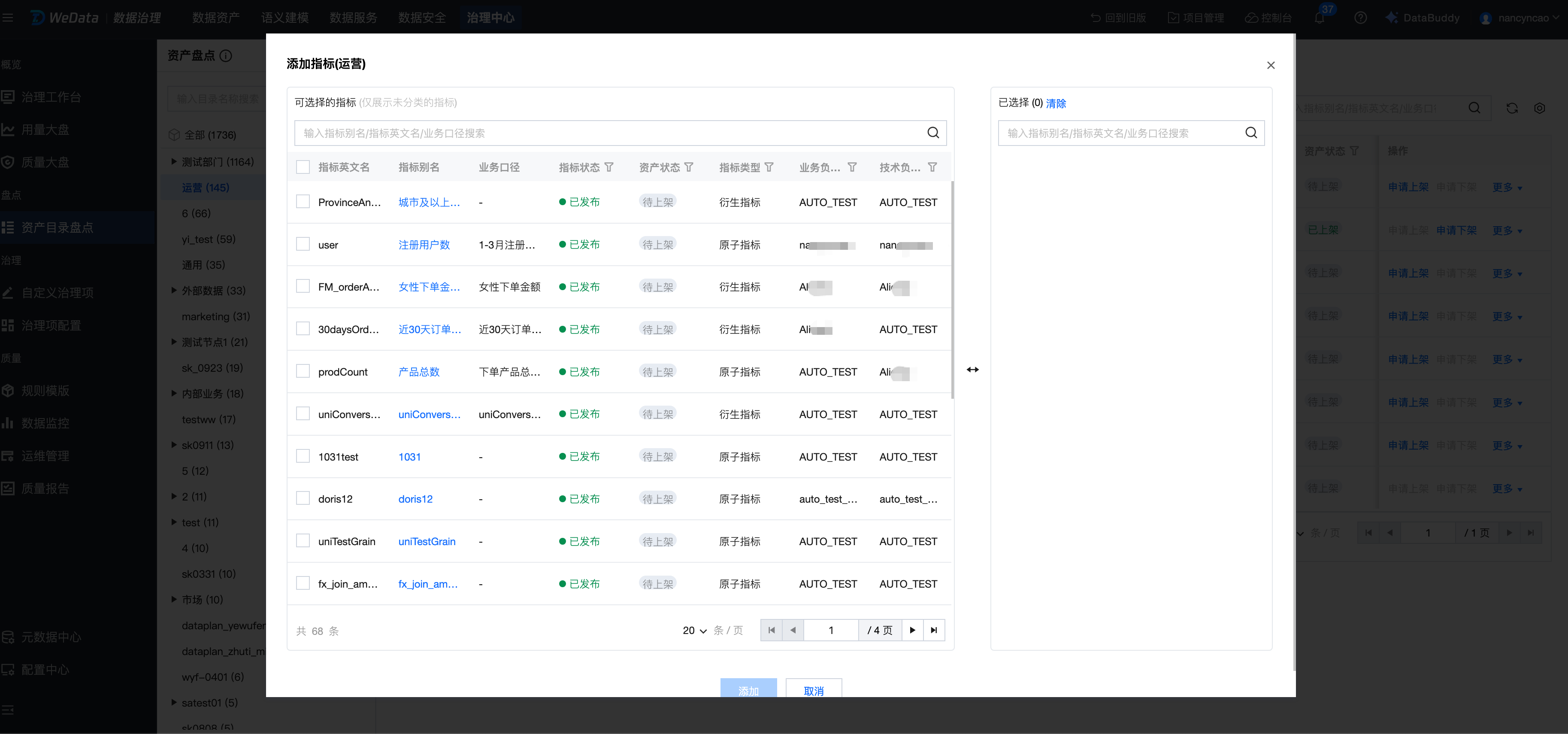Check the ProvinceAn... indicator row

coord(303,201)
